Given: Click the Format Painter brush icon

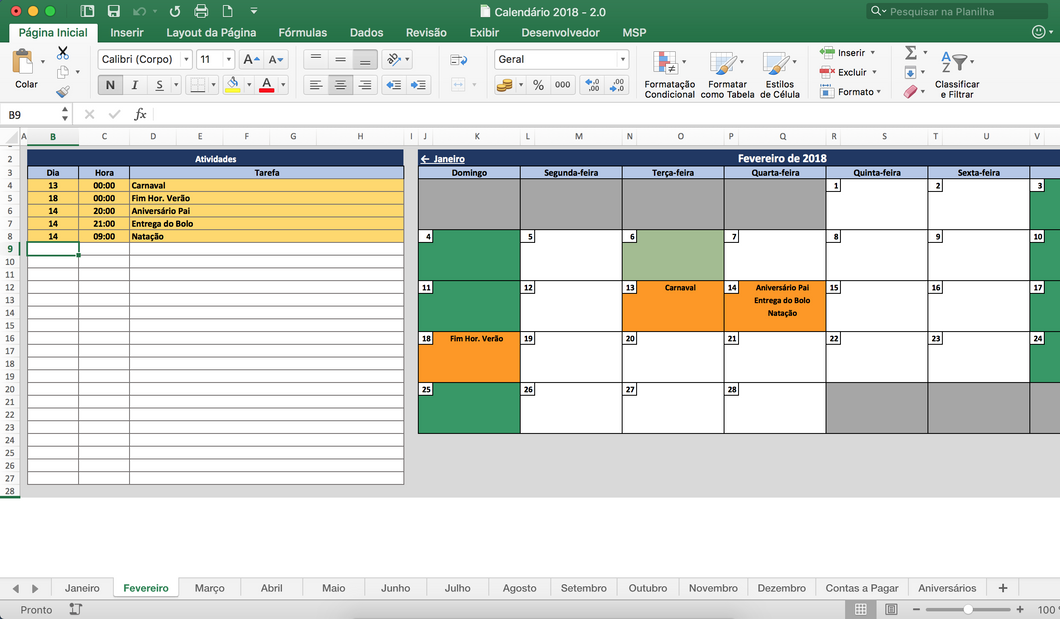Looking at the screenshot, I should [x=63, y=91].
